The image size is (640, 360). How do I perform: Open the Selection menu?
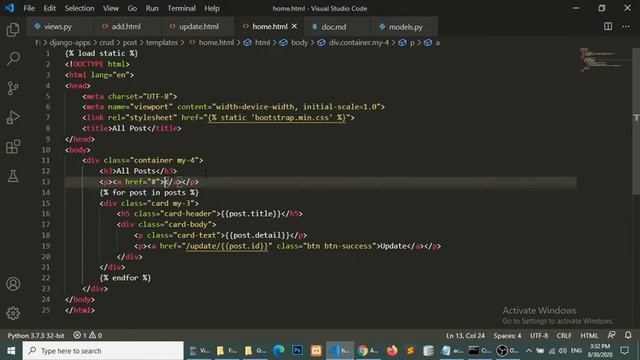pyautogui.click(x=79, y=8)
